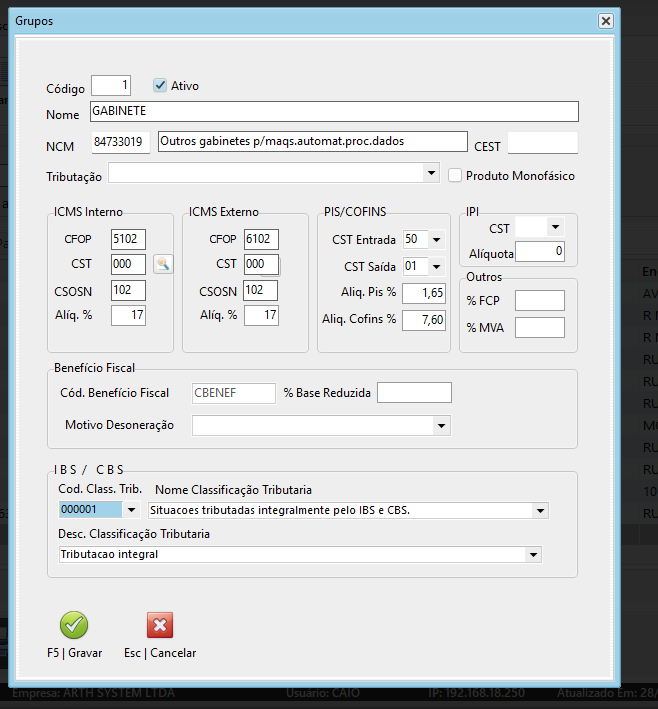658x709 pixels.
Task: Uncheck the Ativo checkbox
Action: pyautogui.click(x=160, y=86)
